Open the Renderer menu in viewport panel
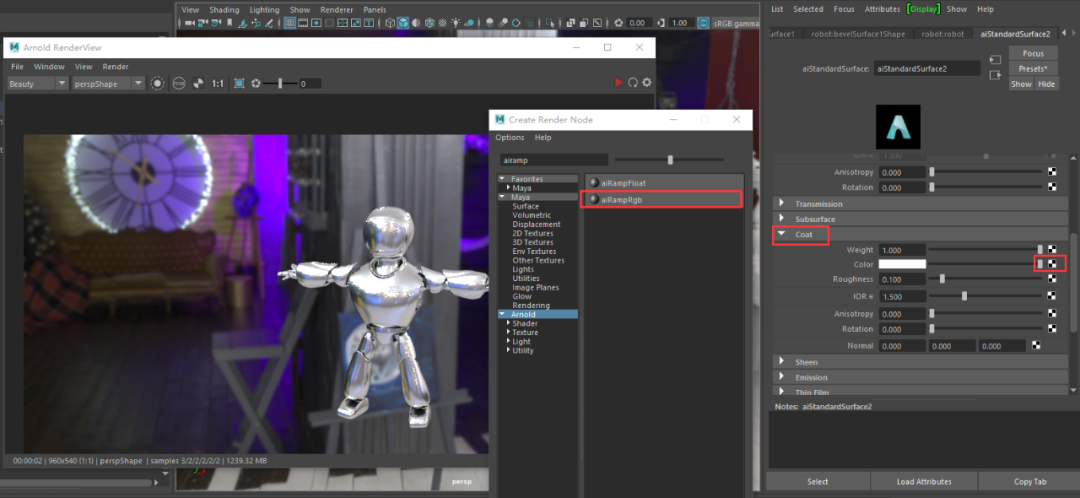1080x498 pixels. 338,10
